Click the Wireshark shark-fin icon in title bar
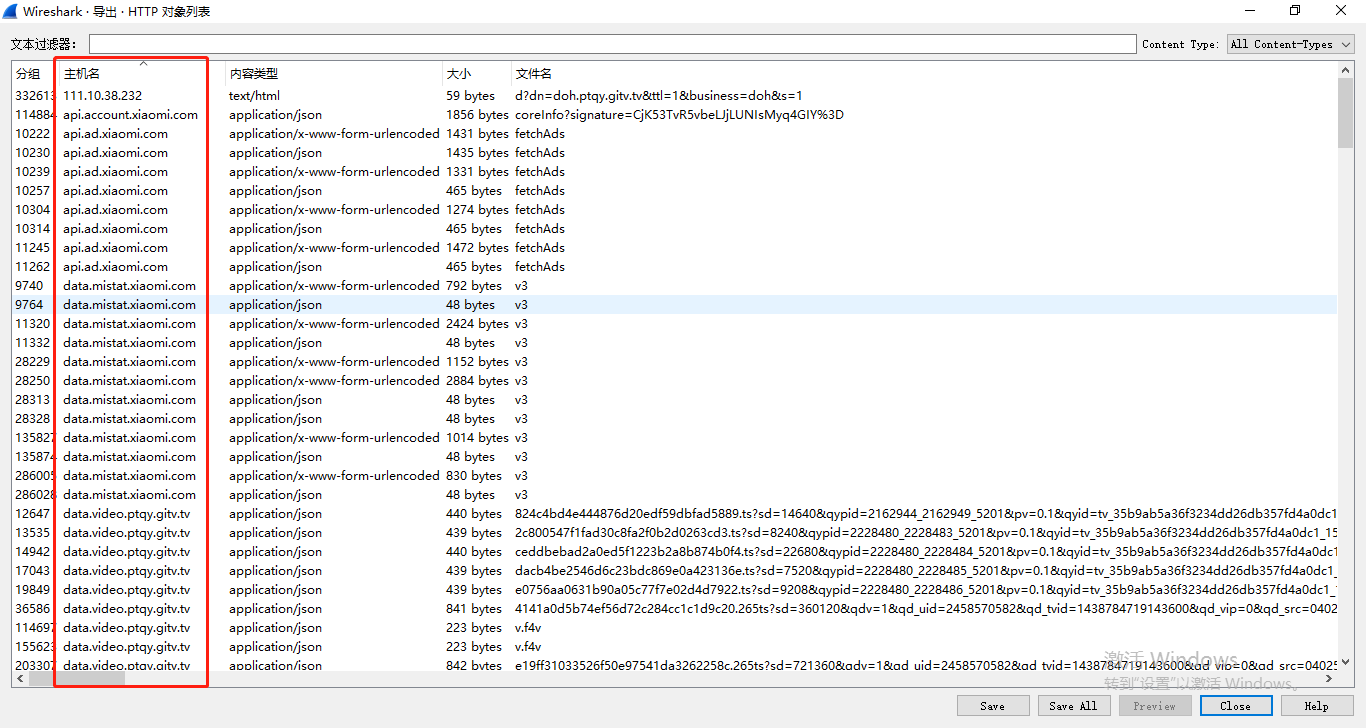 12,11
